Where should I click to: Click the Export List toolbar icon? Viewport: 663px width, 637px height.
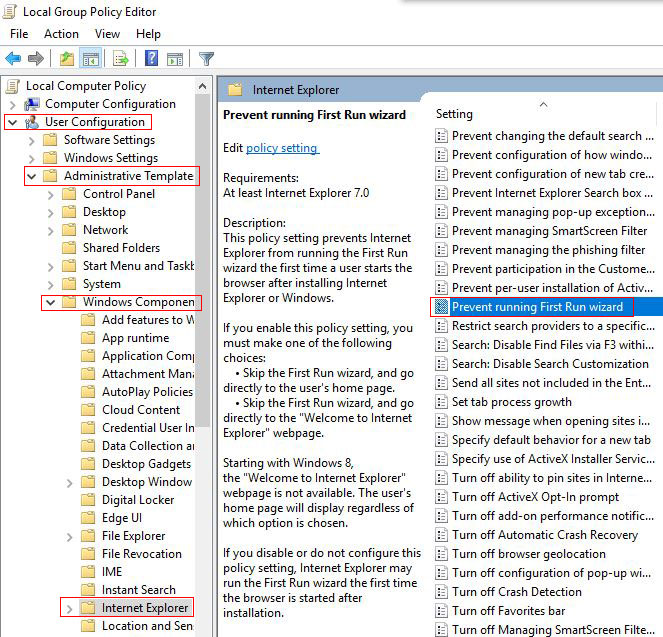click(121, 58)
